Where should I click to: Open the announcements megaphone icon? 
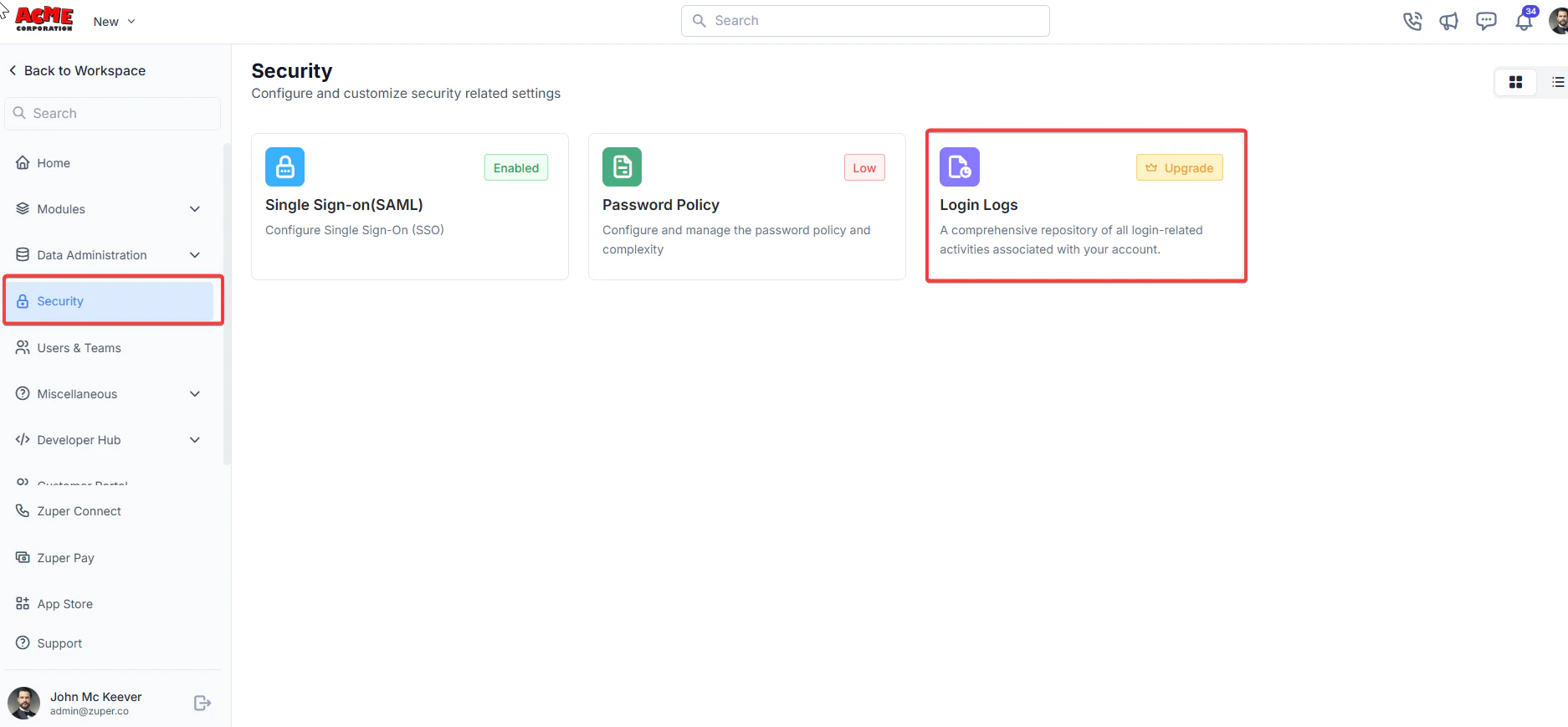point(1449,21)
